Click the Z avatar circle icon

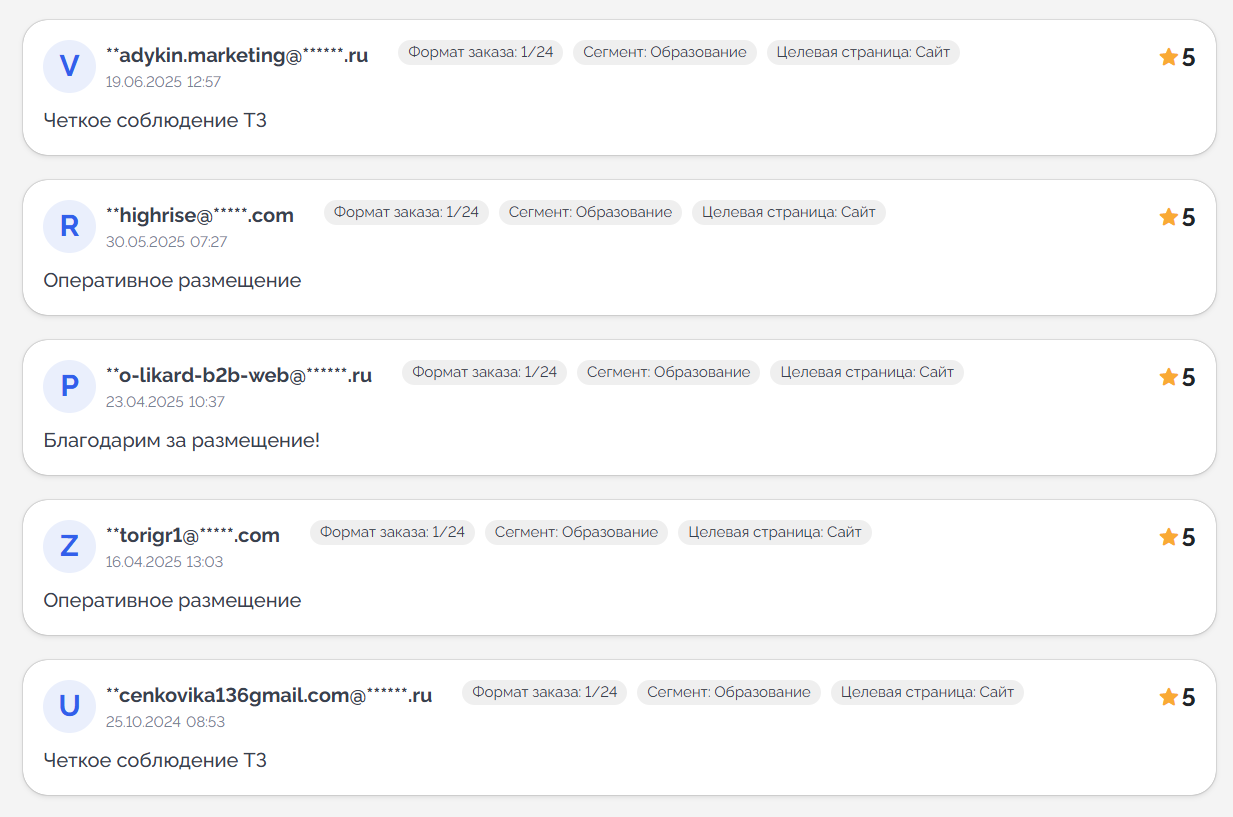pyautogui.click(x=69, y=546)
